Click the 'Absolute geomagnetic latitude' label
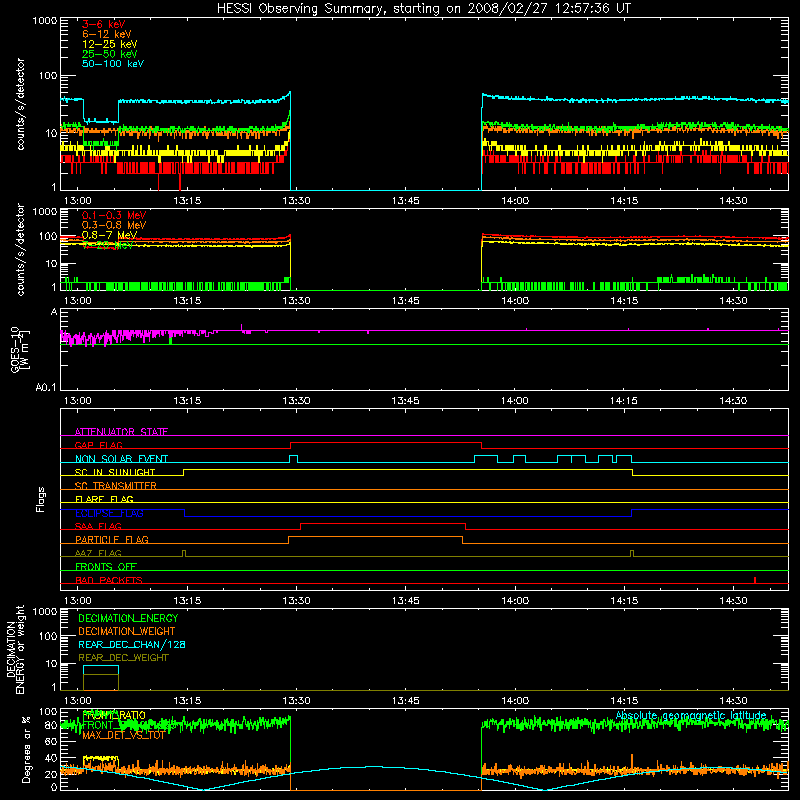Screen dimensions: 800x800 [691, 716]
